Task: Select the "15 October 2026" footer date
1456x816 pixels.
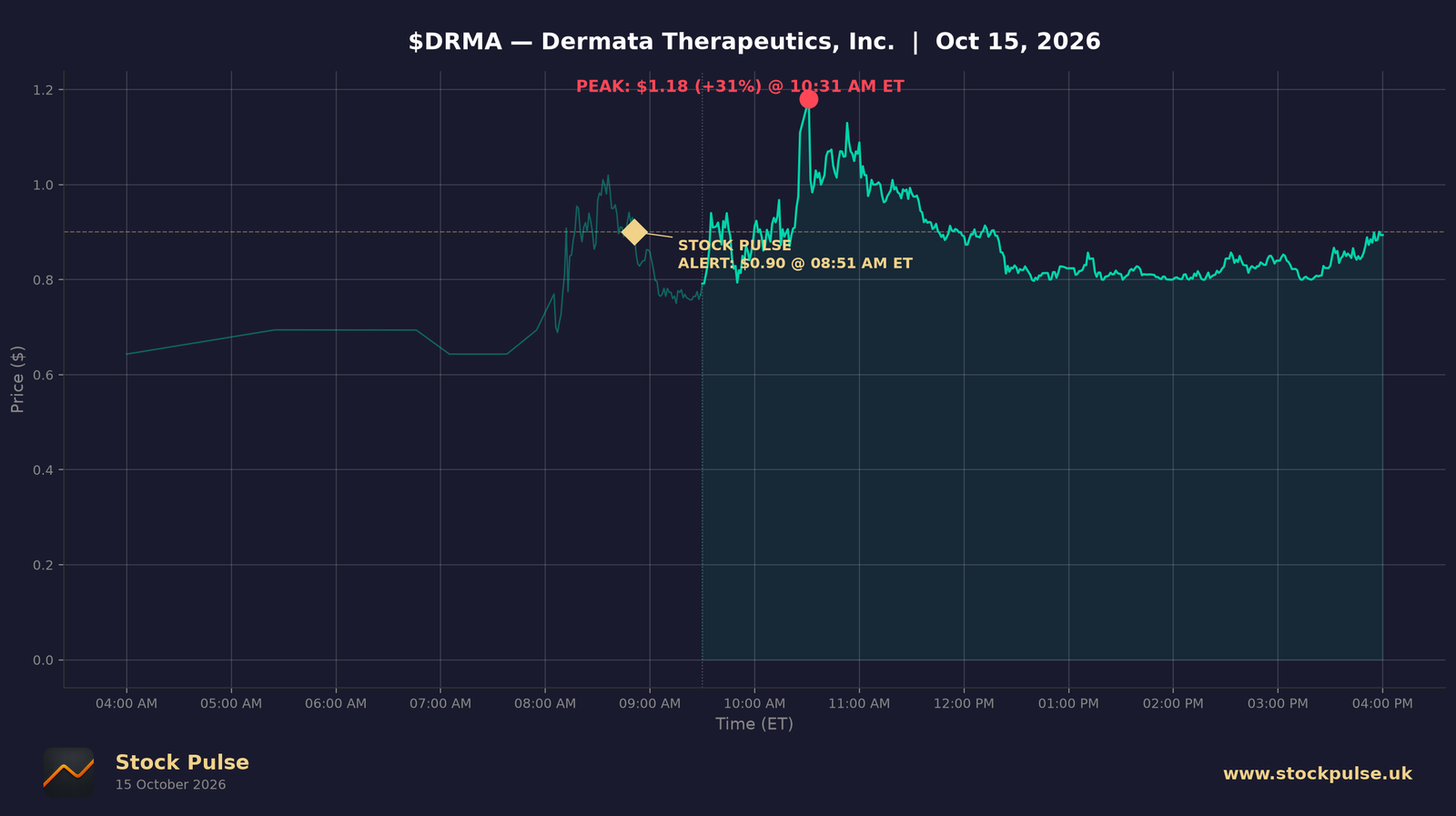Action: point(171,785)
